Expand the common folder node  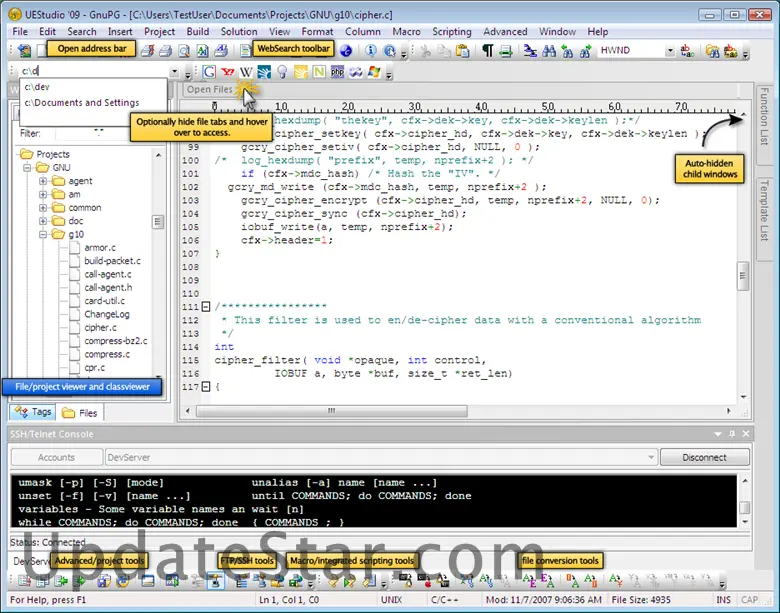pos(43,207)
